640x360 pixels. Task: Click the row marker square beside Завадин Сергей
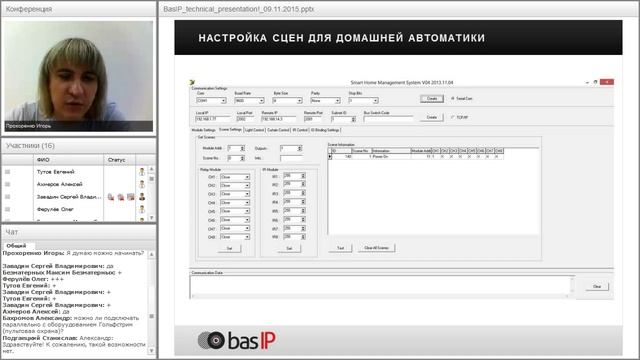click(x=7, y=197)
